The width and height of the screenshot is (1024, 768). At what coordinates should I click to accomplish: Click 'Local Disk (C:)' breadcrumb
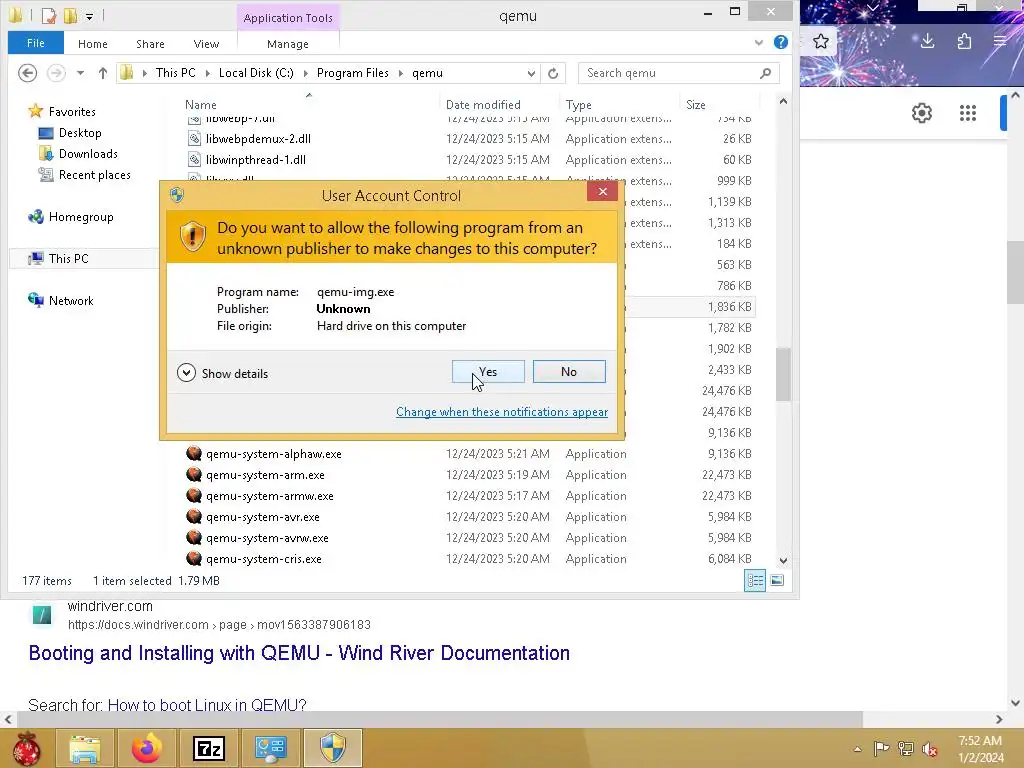(256, 72)
